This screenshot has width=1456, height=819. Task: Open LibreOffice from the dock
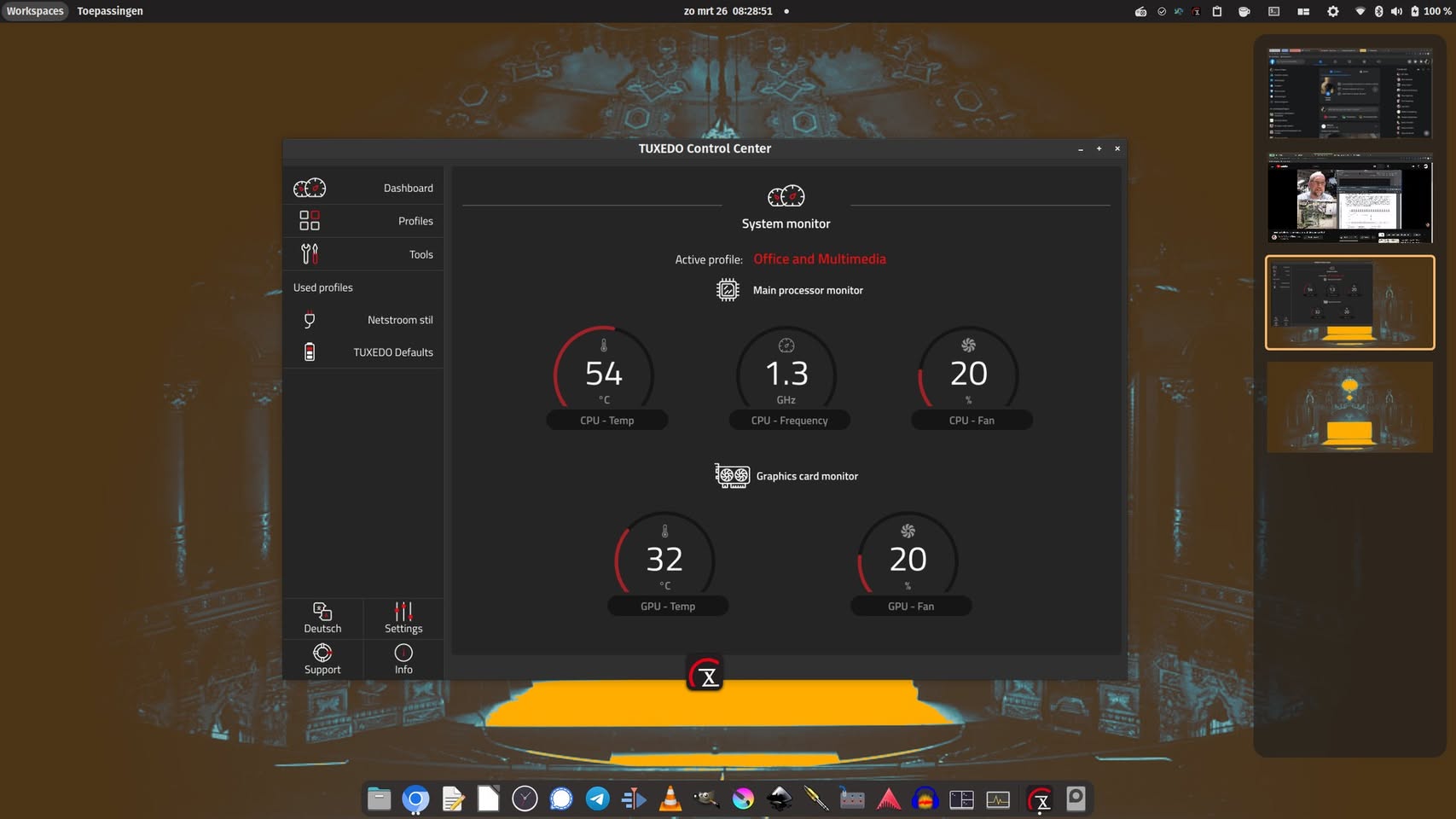(x=489, y=799)
